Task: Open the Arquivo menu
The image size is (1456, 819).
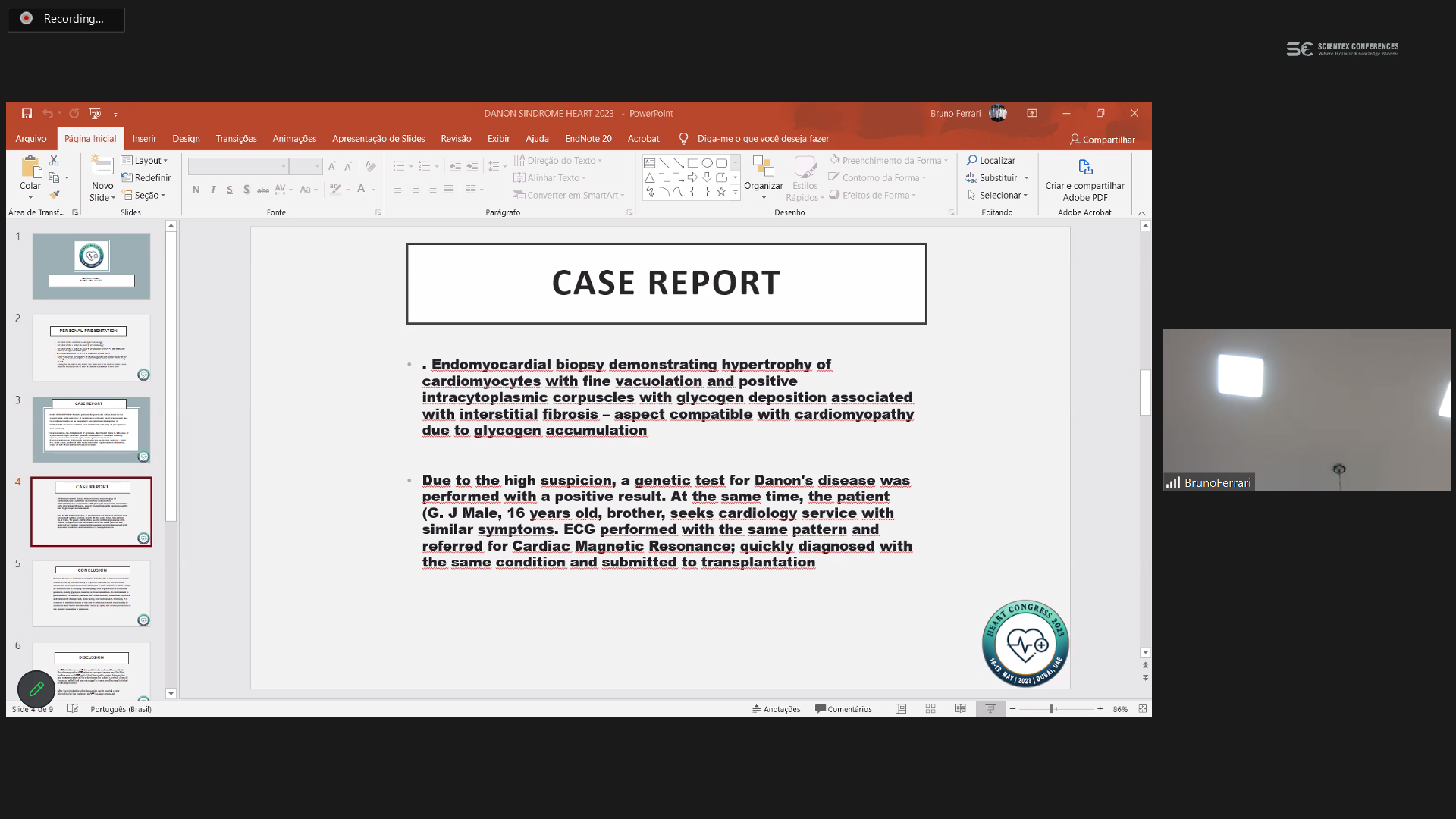Action: point(30,139)
